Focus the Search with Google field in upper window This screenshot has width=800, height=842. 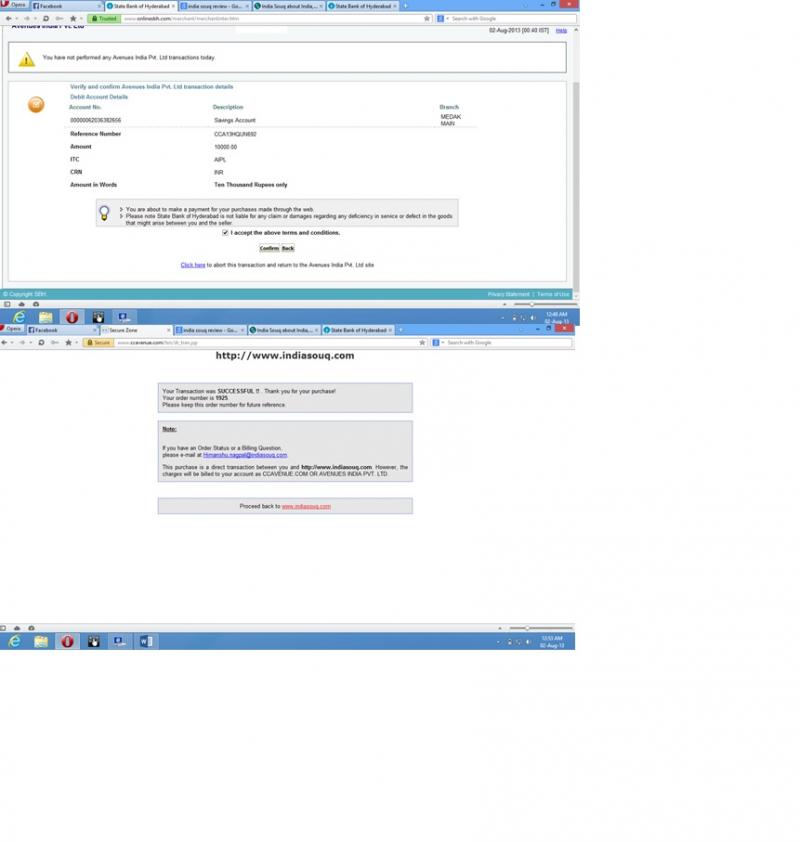513,19
